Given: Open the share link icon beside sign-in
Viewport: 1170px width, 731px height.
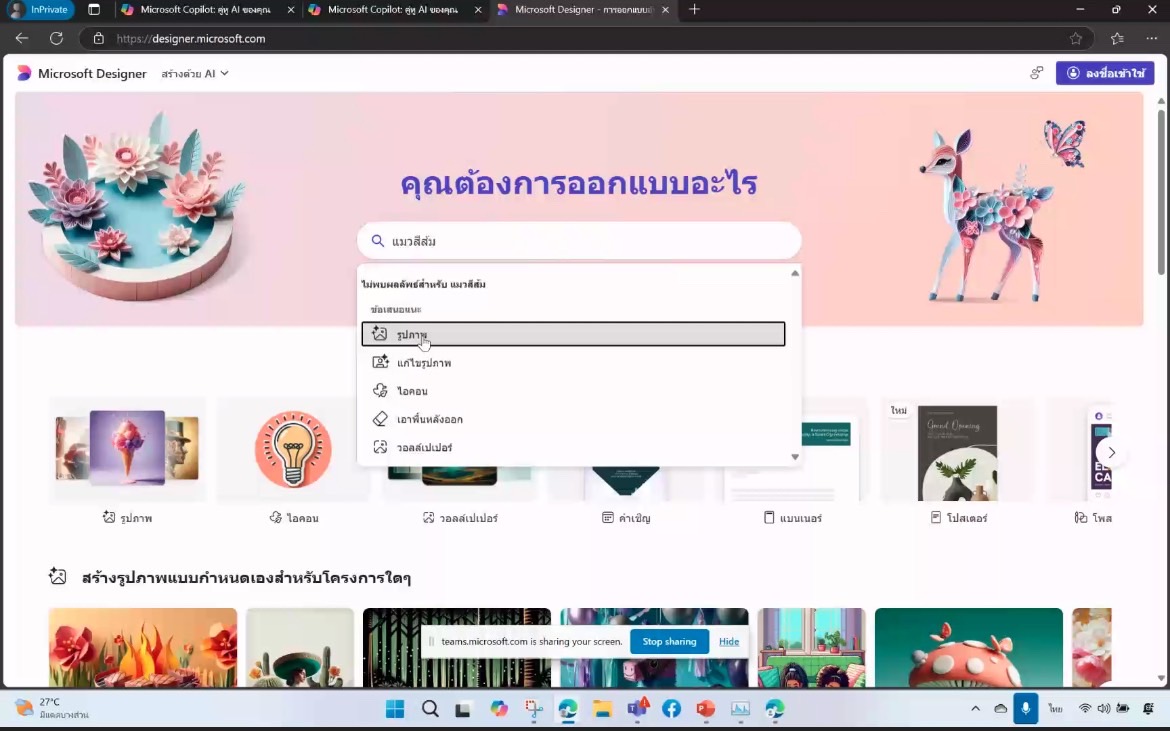Looking at the screenshot, I should [1036, 73].
